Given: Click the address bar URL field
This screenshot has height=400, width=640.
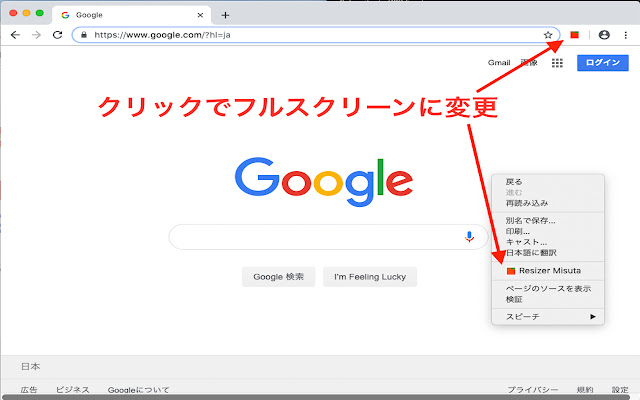Looking at the screenshot, I should (316, 35).
